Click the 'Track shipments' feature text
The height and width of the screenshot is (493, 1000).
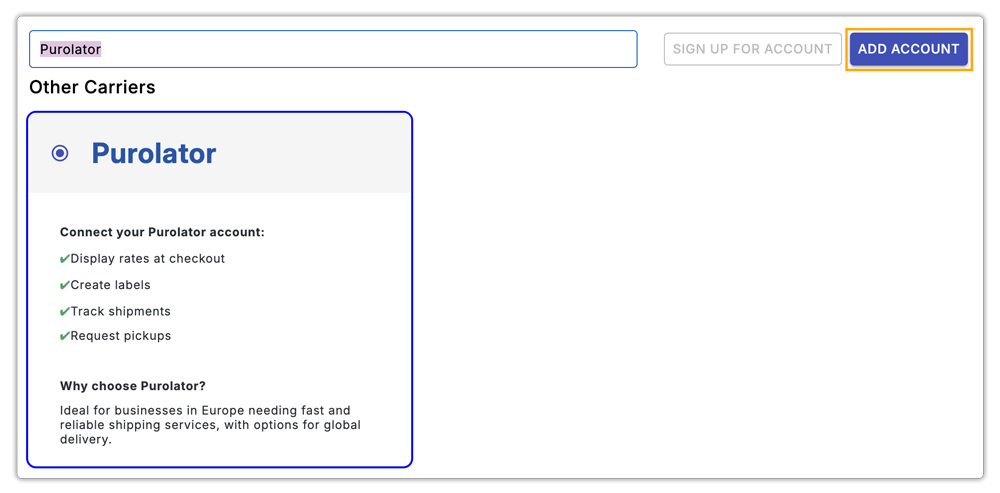tap(120, 311)
